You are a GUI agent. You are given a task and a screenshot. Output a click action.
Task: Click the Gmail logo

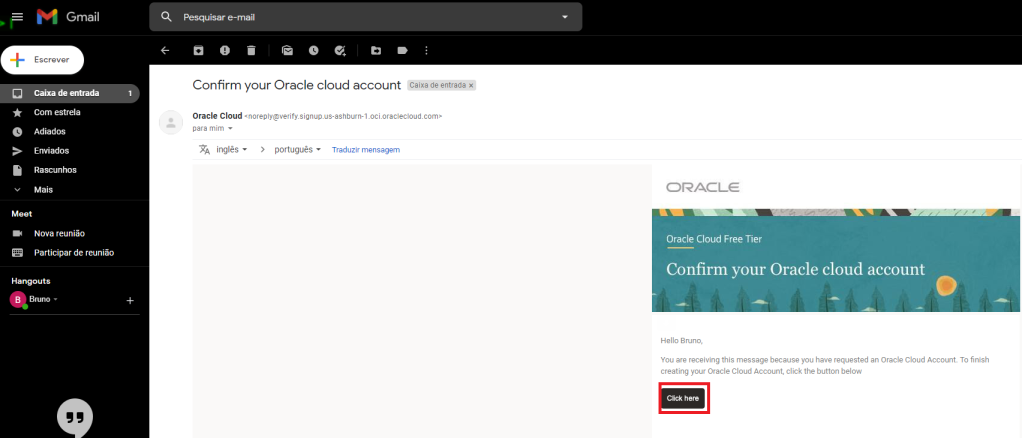(x=68, y=17)
